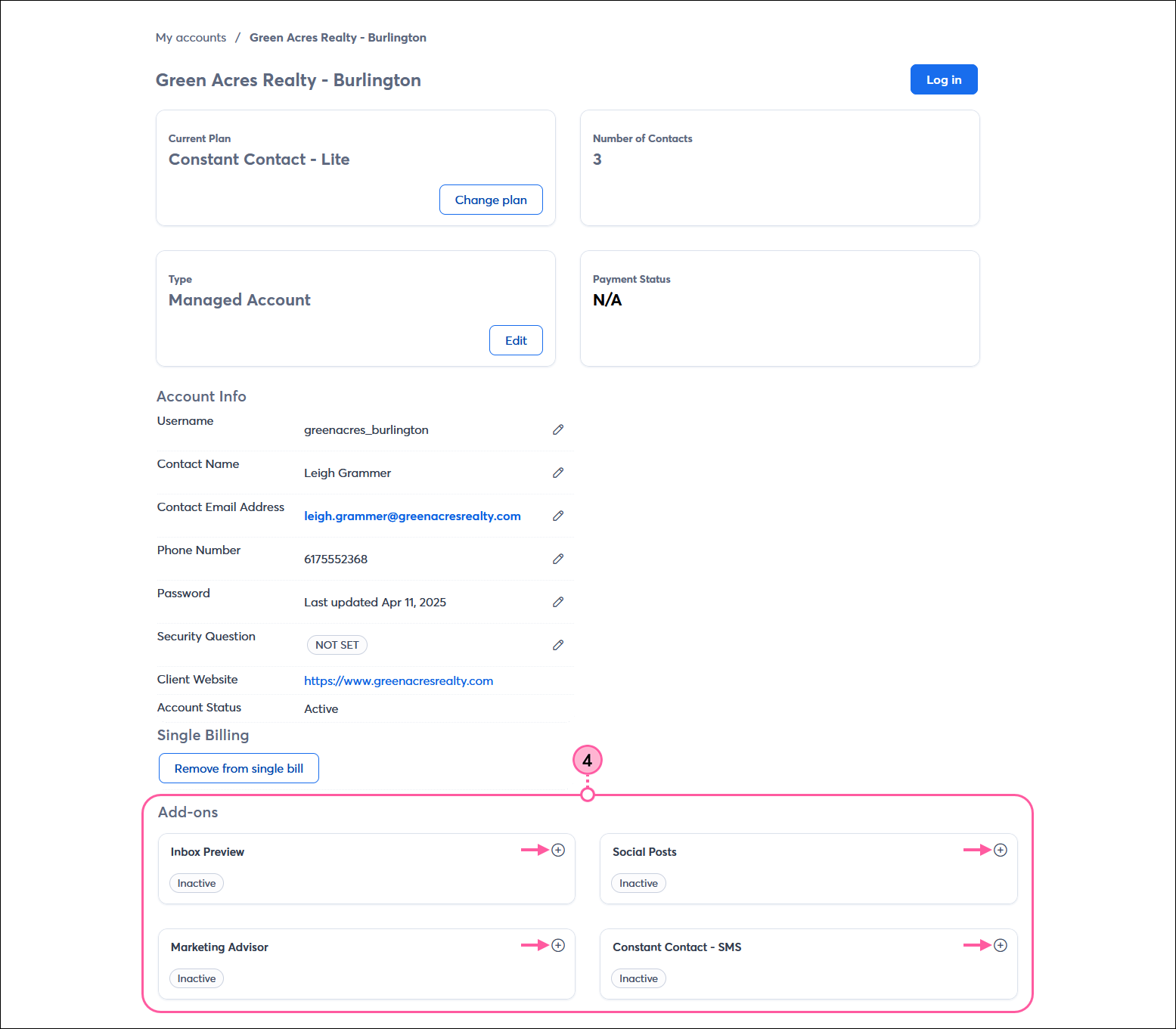The width and height of the screenshot is (1176, 1029).
Task: Click the pencil icon to edit Username
Action: pyautogui.click(x=558, y=429)
